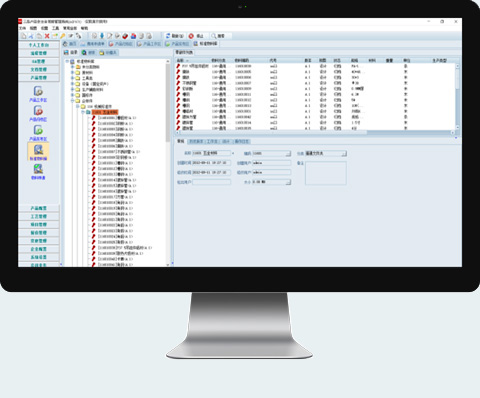The image size is (480, 398).
Task: Open the sidebar document icon with red badge
Action: (38, 113)
